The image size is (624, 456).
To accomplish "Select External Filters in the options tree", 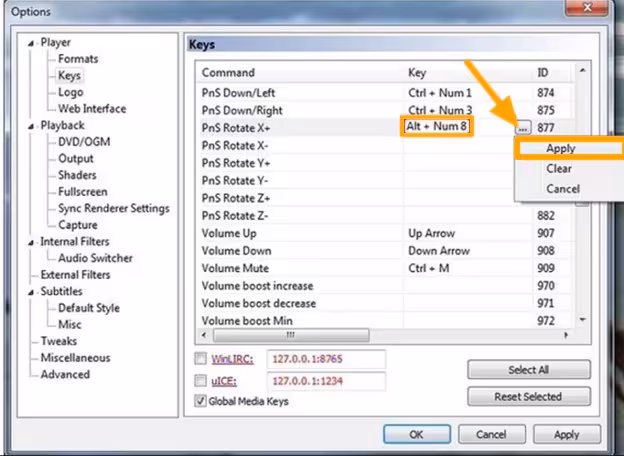I will click(x=75, y=275).
